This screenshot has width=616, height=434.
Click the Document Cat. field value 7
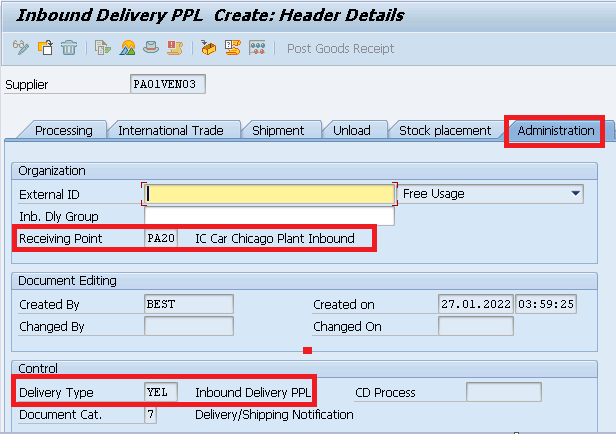[150, 414]
